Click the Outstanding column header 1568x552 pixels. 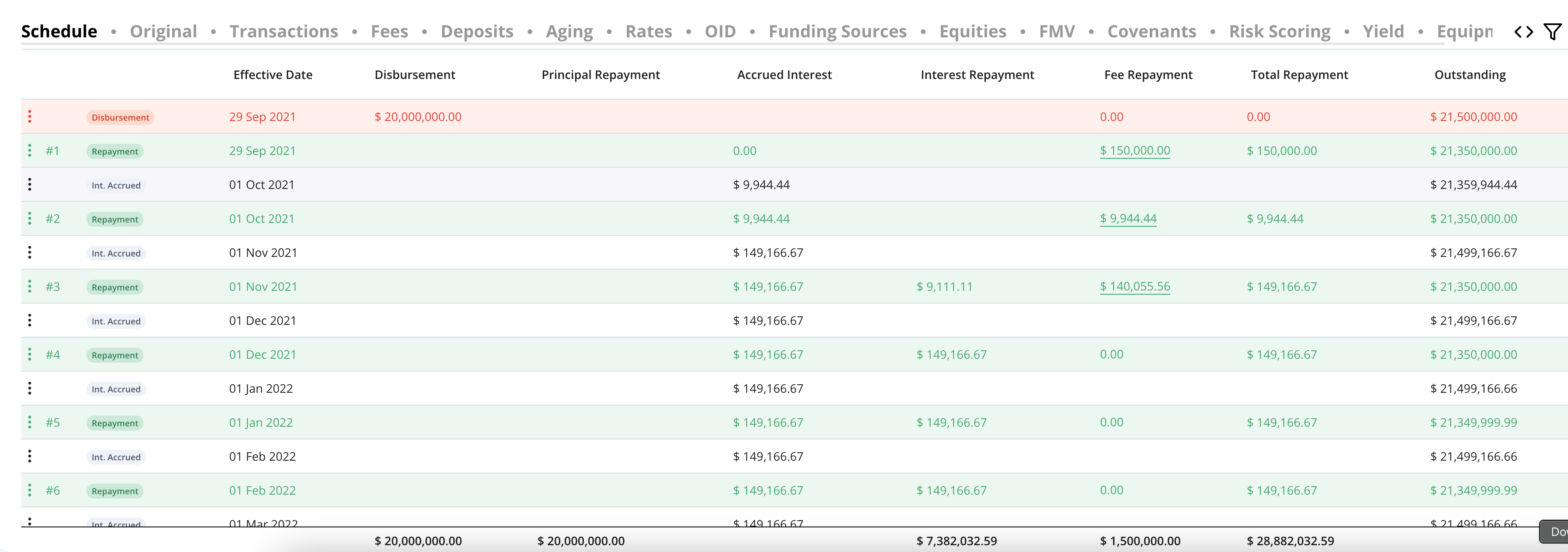[x=1470, y=74]
